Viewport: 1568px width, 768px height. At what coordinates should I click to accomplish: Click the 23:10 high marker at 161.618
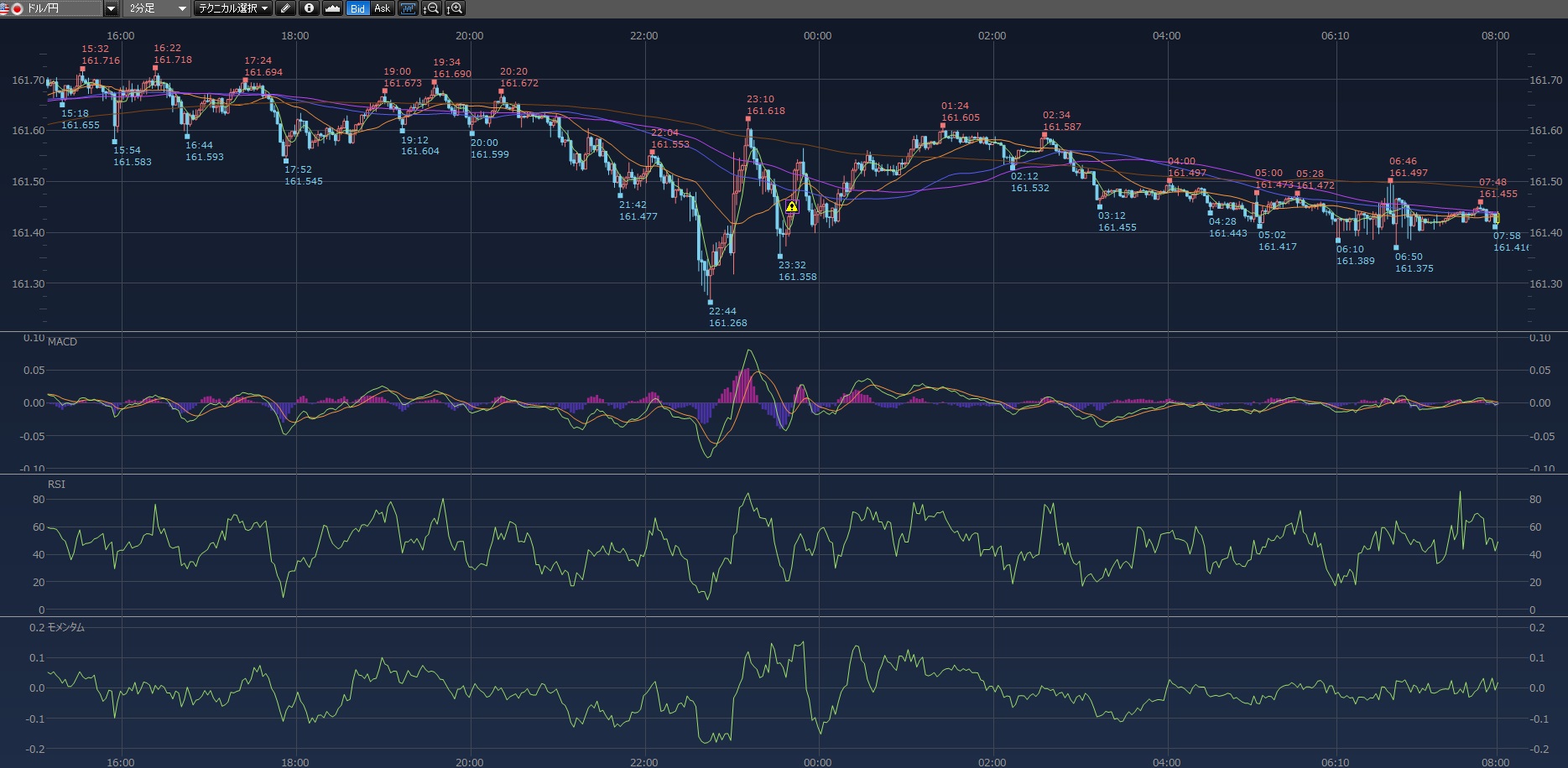click(x=748, y=118)
